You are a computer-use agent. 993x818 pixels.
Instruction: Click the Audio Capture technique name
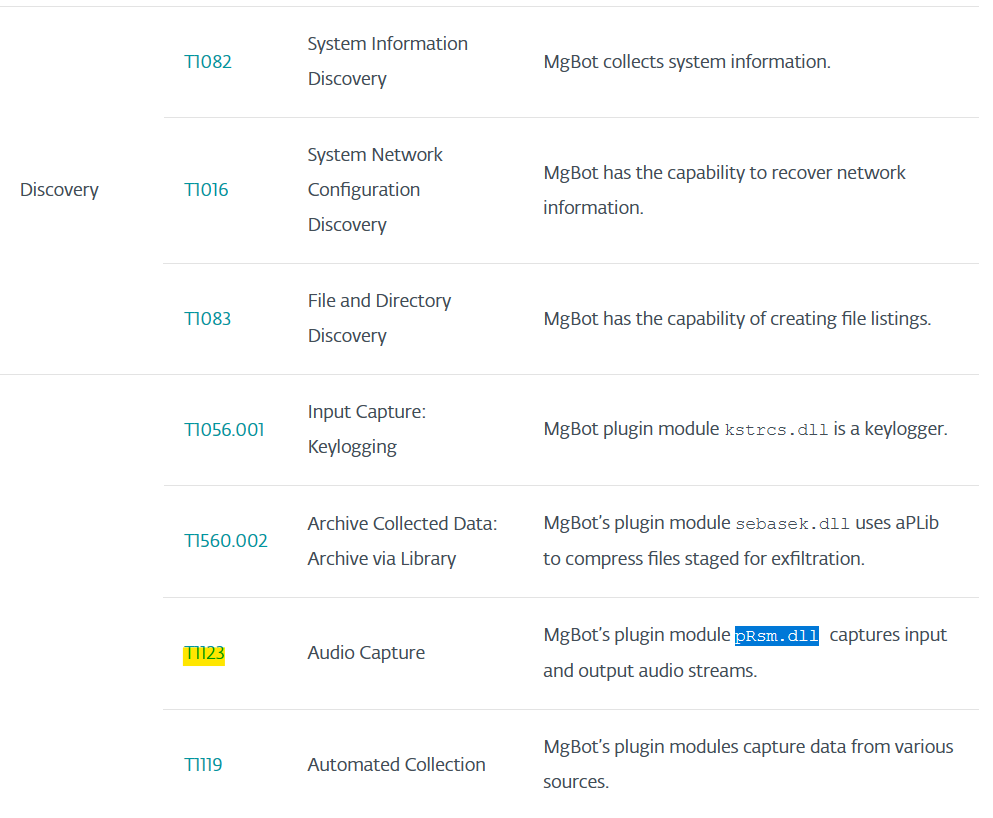pyautogui.click(x=366, y=653)
